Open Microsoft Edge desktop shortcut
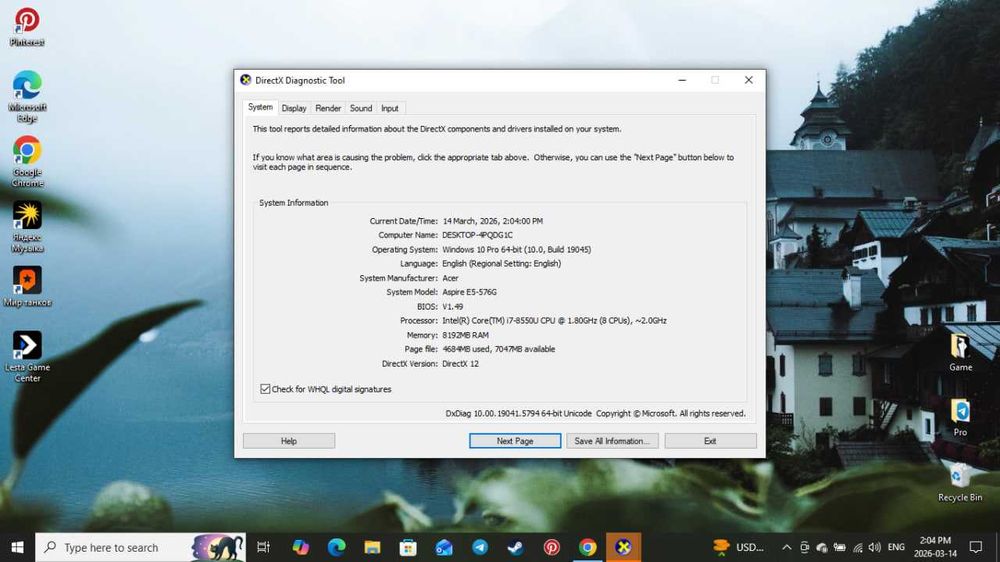 (27, 96)
